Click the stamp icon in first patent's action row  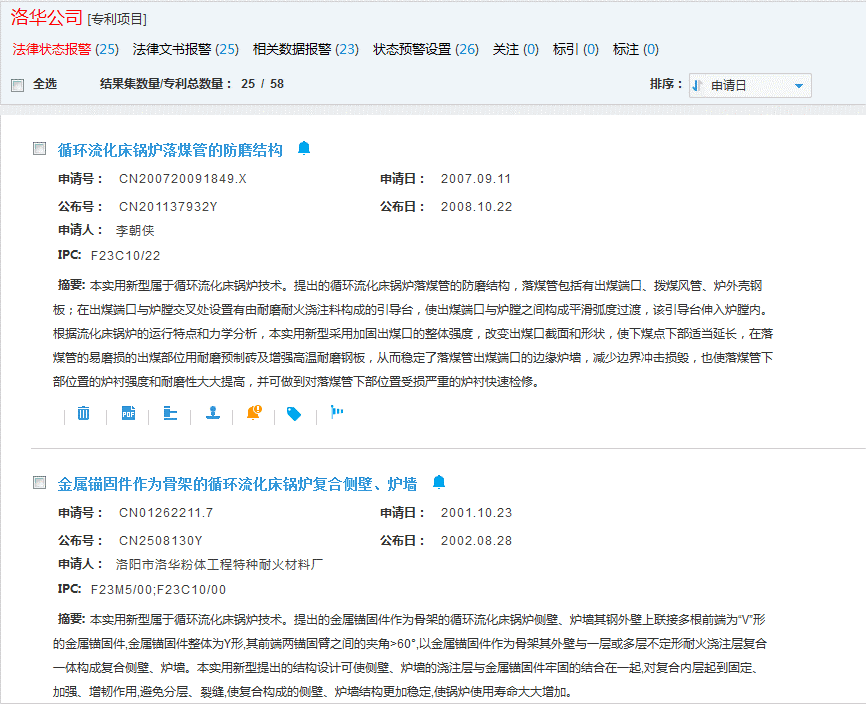click(212, 413)
